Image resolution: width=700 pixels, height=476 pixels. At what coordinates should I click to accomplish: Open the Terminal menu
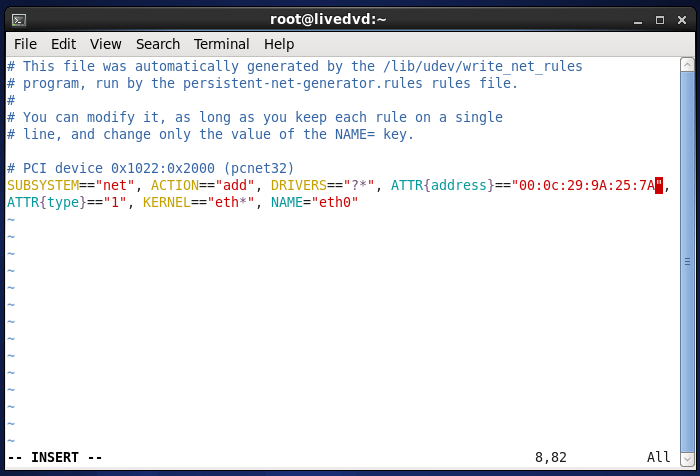(221, 44)
